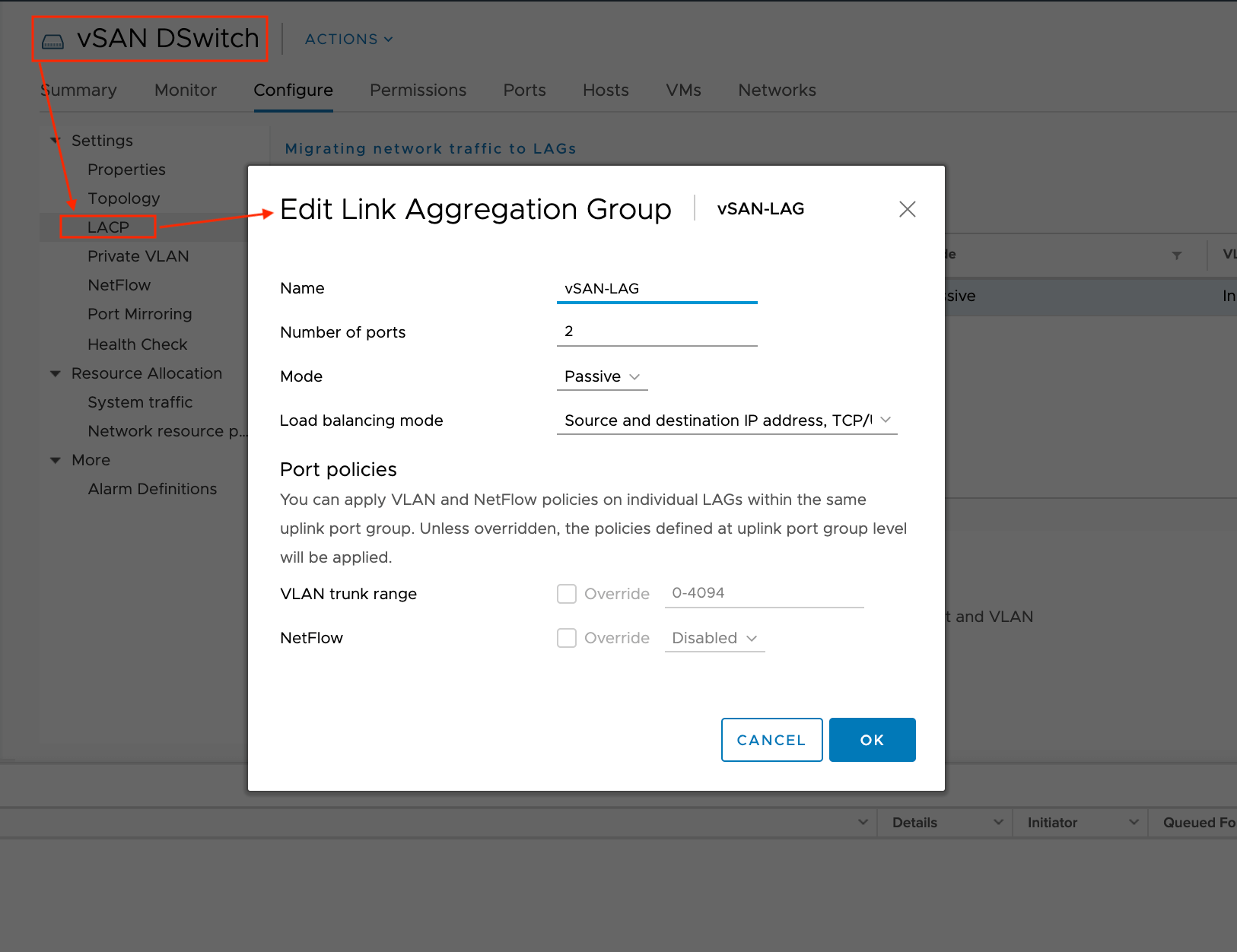Open the Mode dropdown showing Passive
The image size is (1237, 952).
(602, 376)
